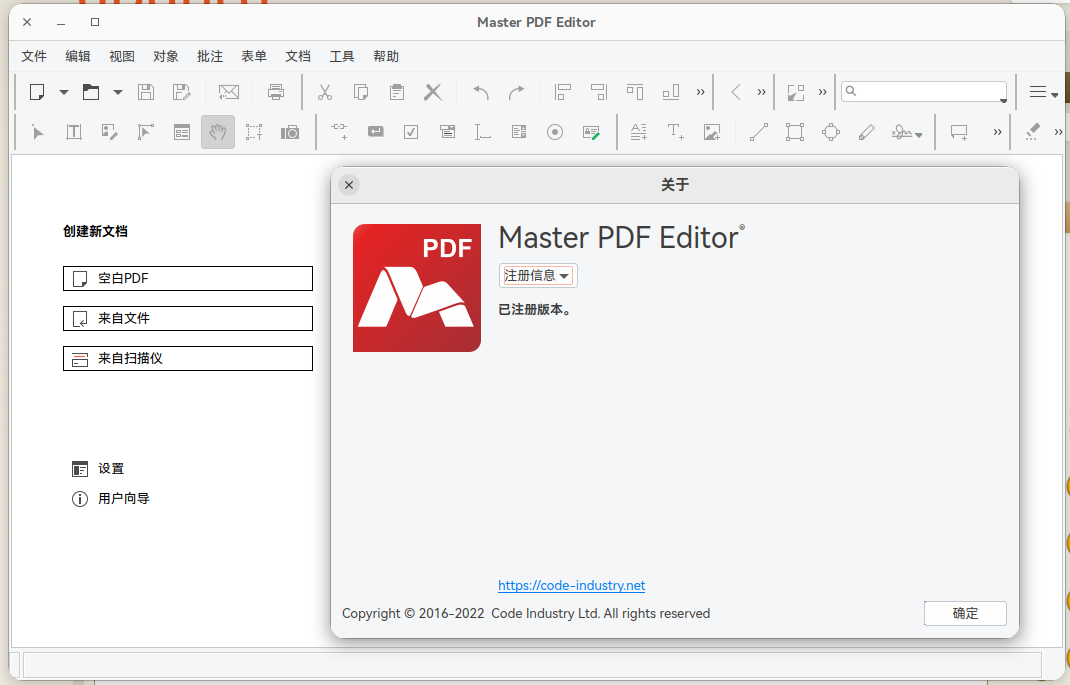Open the 文件 menu
This screenshot has width=1070, height=685.
tap(34, 57)
